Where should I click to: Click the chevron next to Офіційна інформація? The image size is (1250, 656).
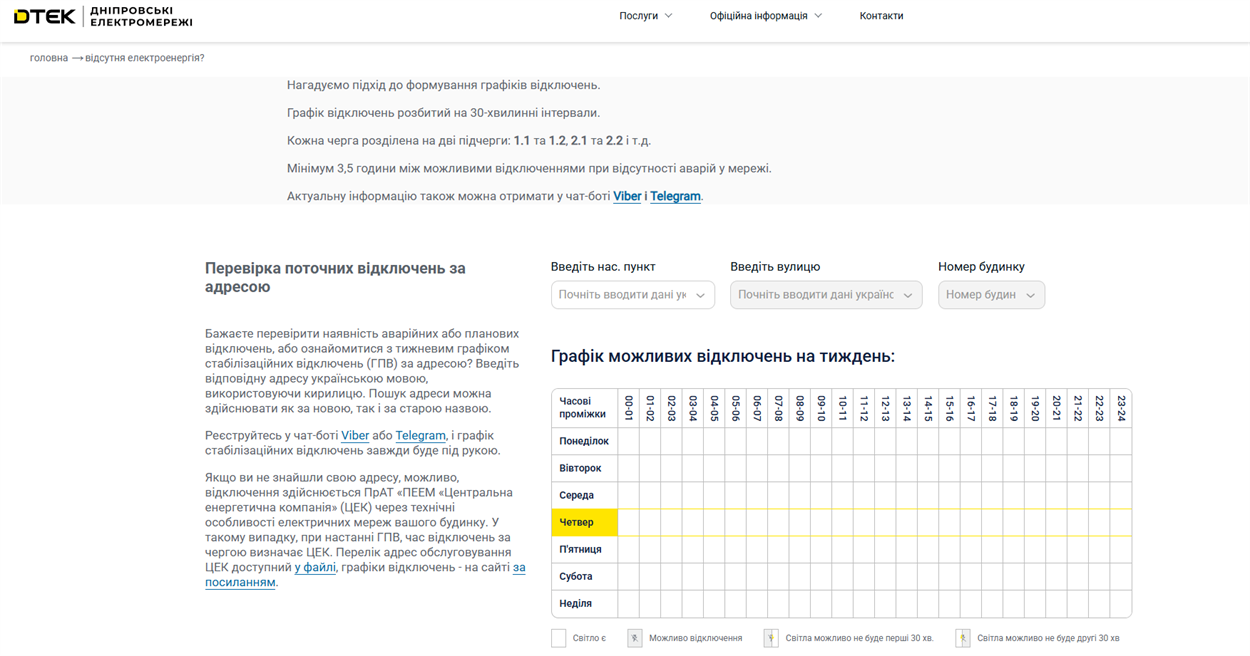point(818,16)
